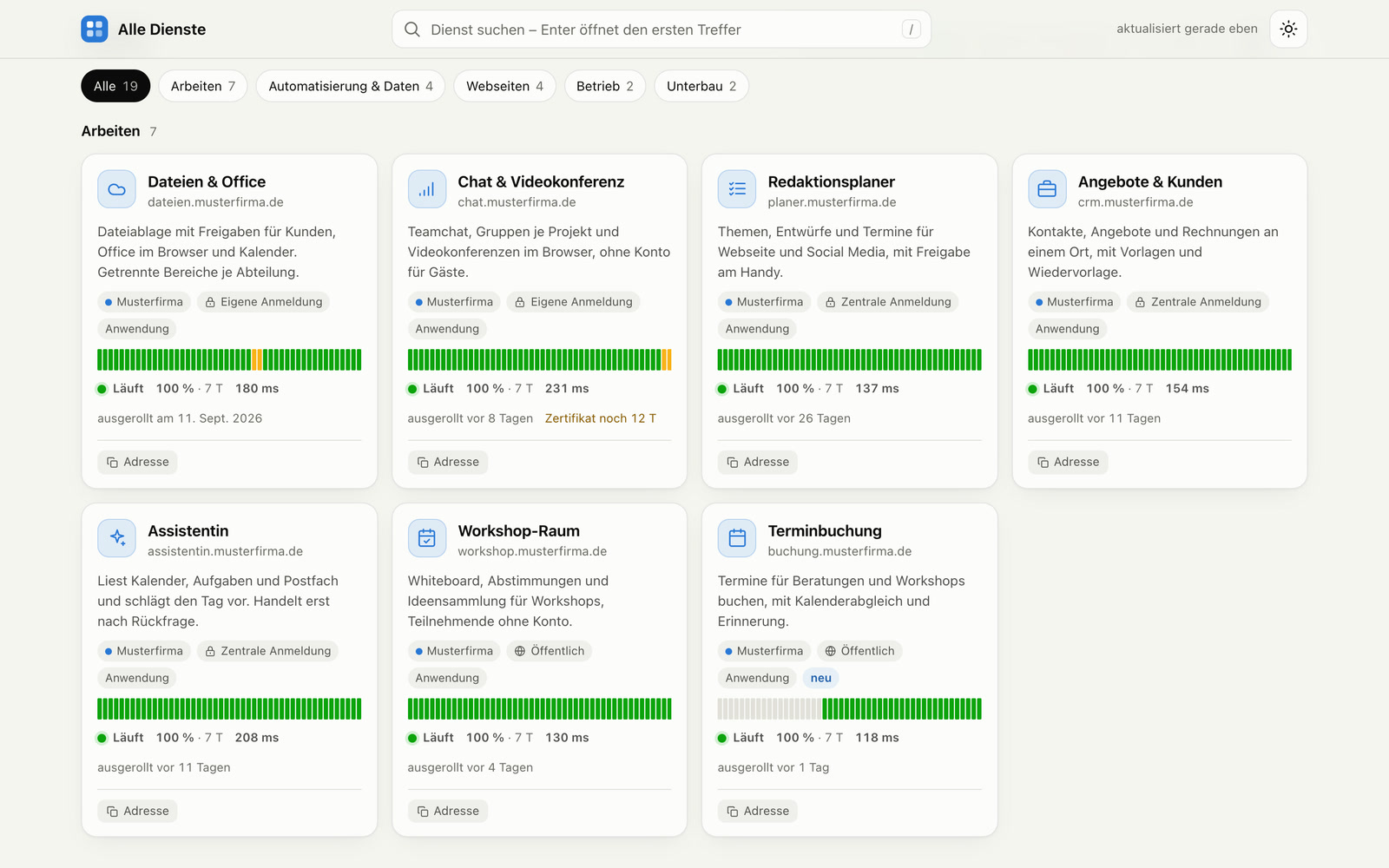Click Eigene Anmeldung tag on Dateien & Office
This screenshot has width=1389, height=868.
263,302
